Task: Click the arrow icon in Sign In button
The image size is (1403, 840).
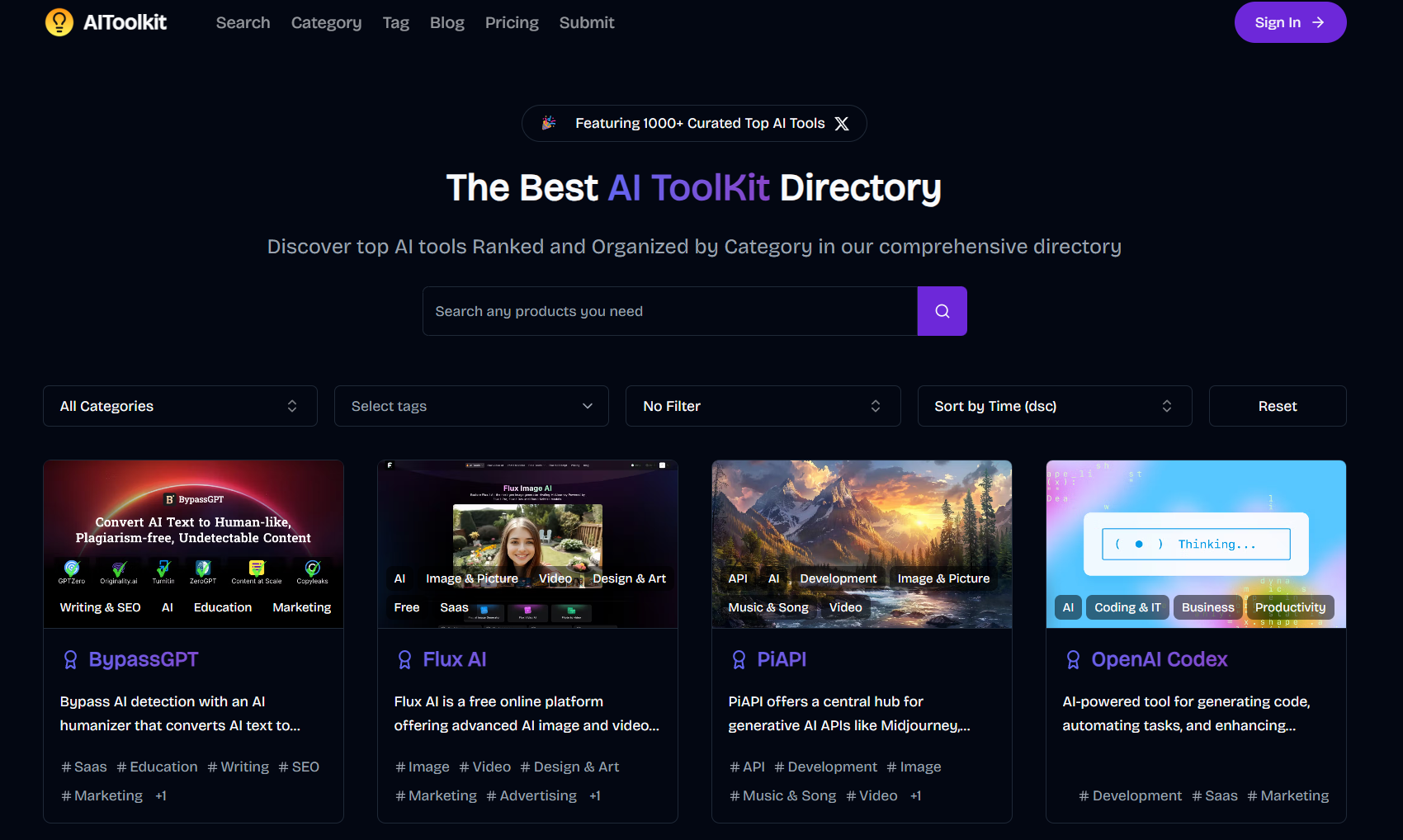Action: (1318, 22)
